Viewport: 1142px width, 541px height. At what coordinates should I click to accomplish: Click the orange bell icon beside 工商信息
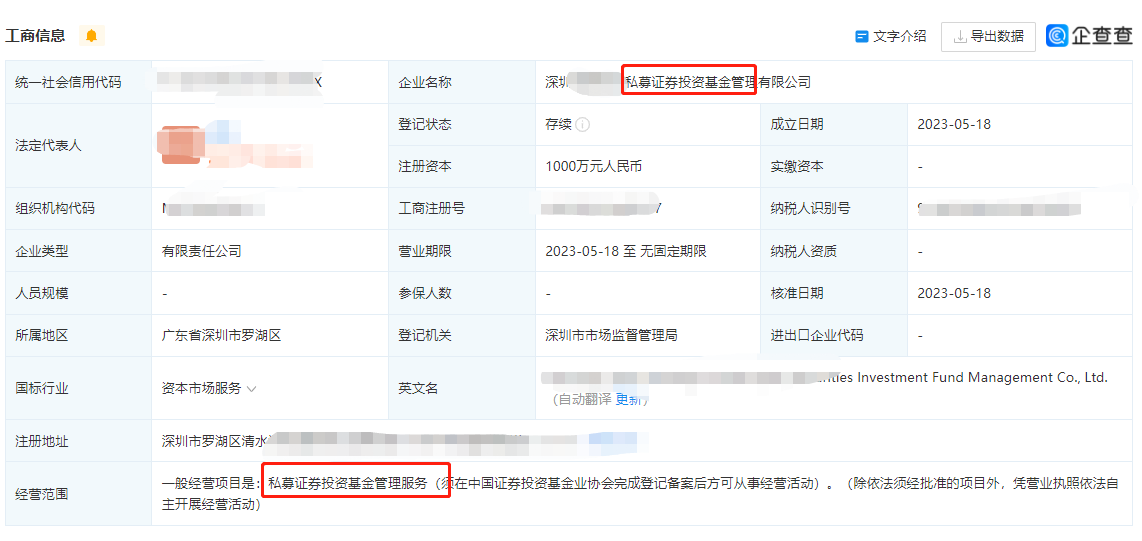click(92, 36)
